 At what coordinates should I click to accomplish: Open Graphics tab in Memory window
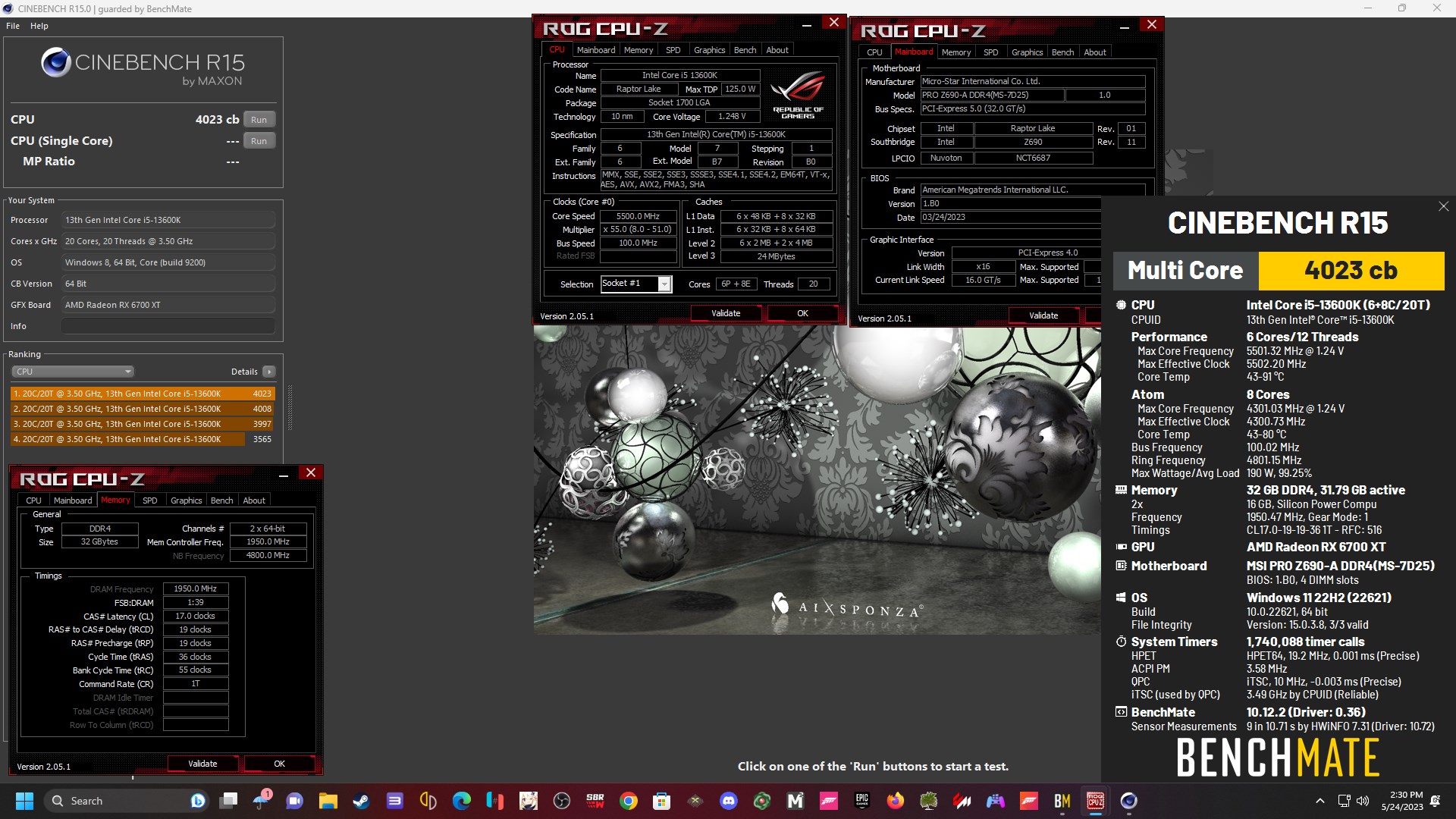[x=187, y=500]
